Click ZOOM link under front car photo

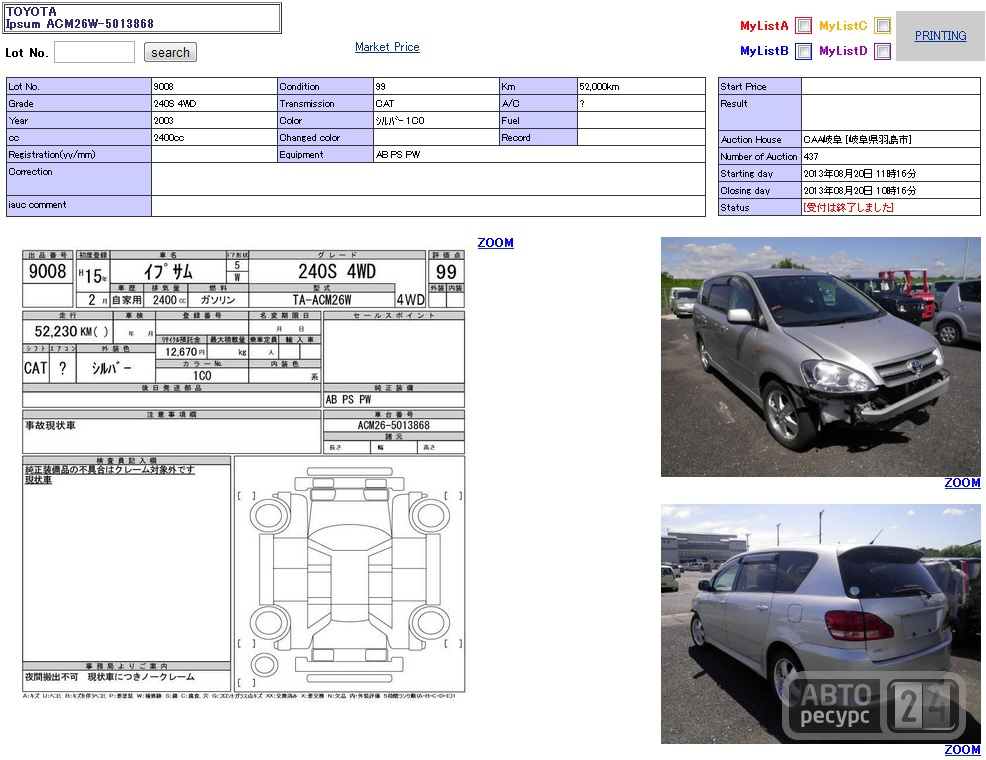click(962, 483)
